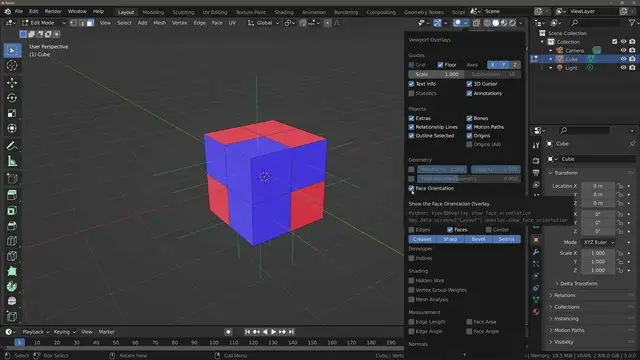
Task: Click frame 100 on the timeline
Action: [214, 342]
